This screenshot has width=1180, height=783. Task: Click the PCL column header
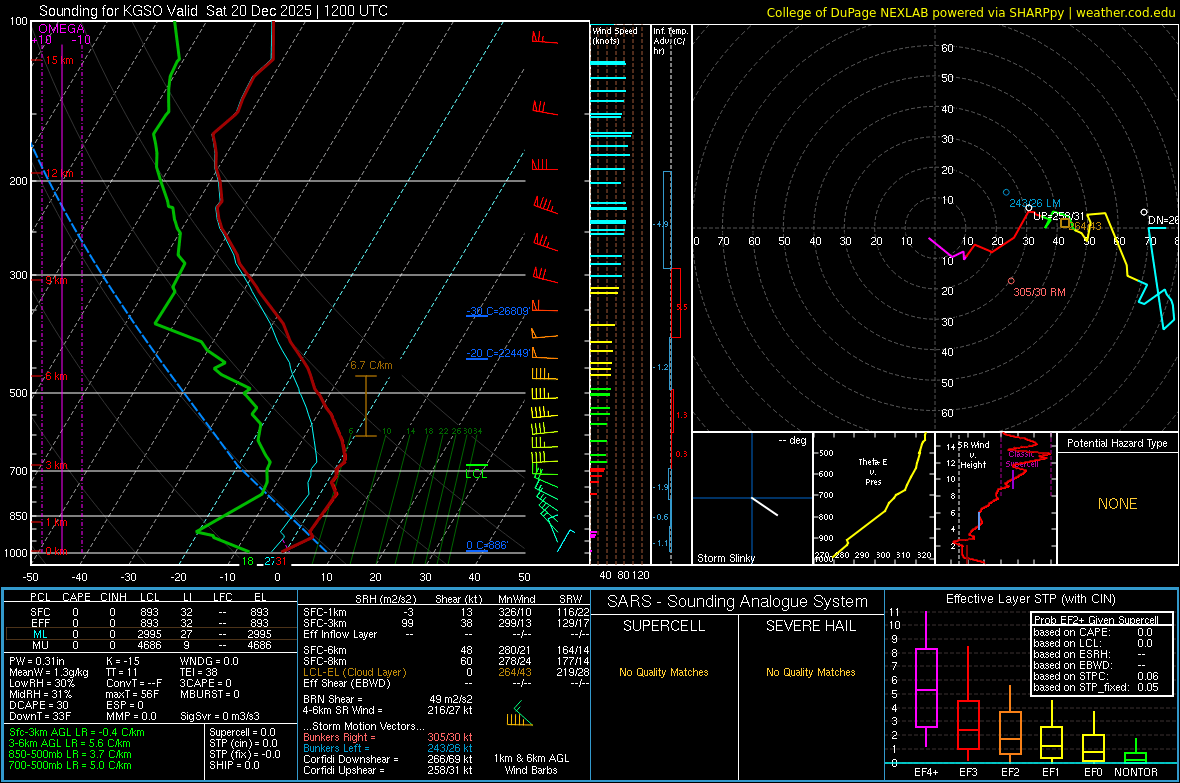[x=40, y=597]
